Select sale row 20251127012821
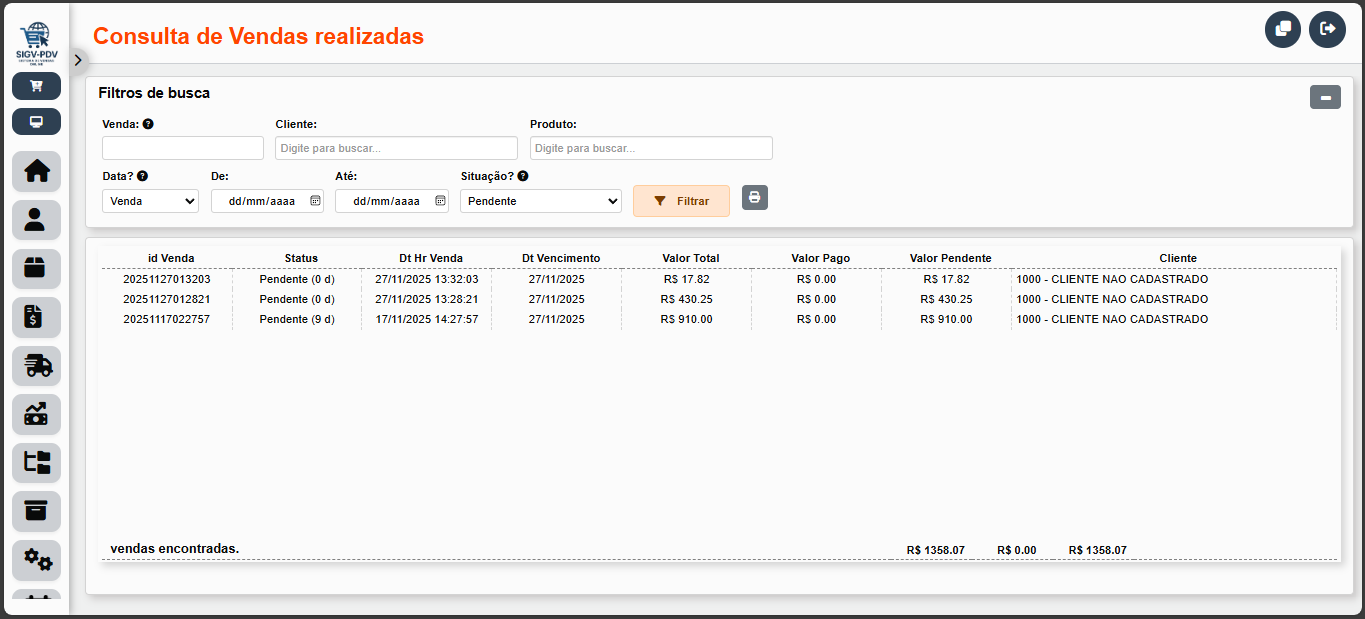1365x619 pixels. [167, 299]
